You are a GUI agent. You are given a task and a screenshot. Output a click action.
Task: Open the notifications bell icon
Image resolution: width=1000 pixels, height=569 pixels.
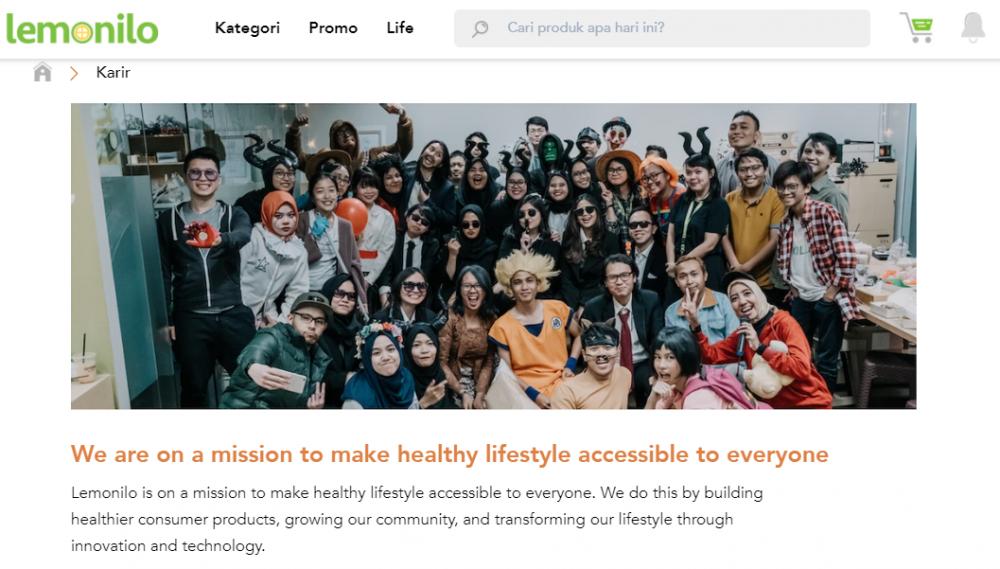(973, 27)
